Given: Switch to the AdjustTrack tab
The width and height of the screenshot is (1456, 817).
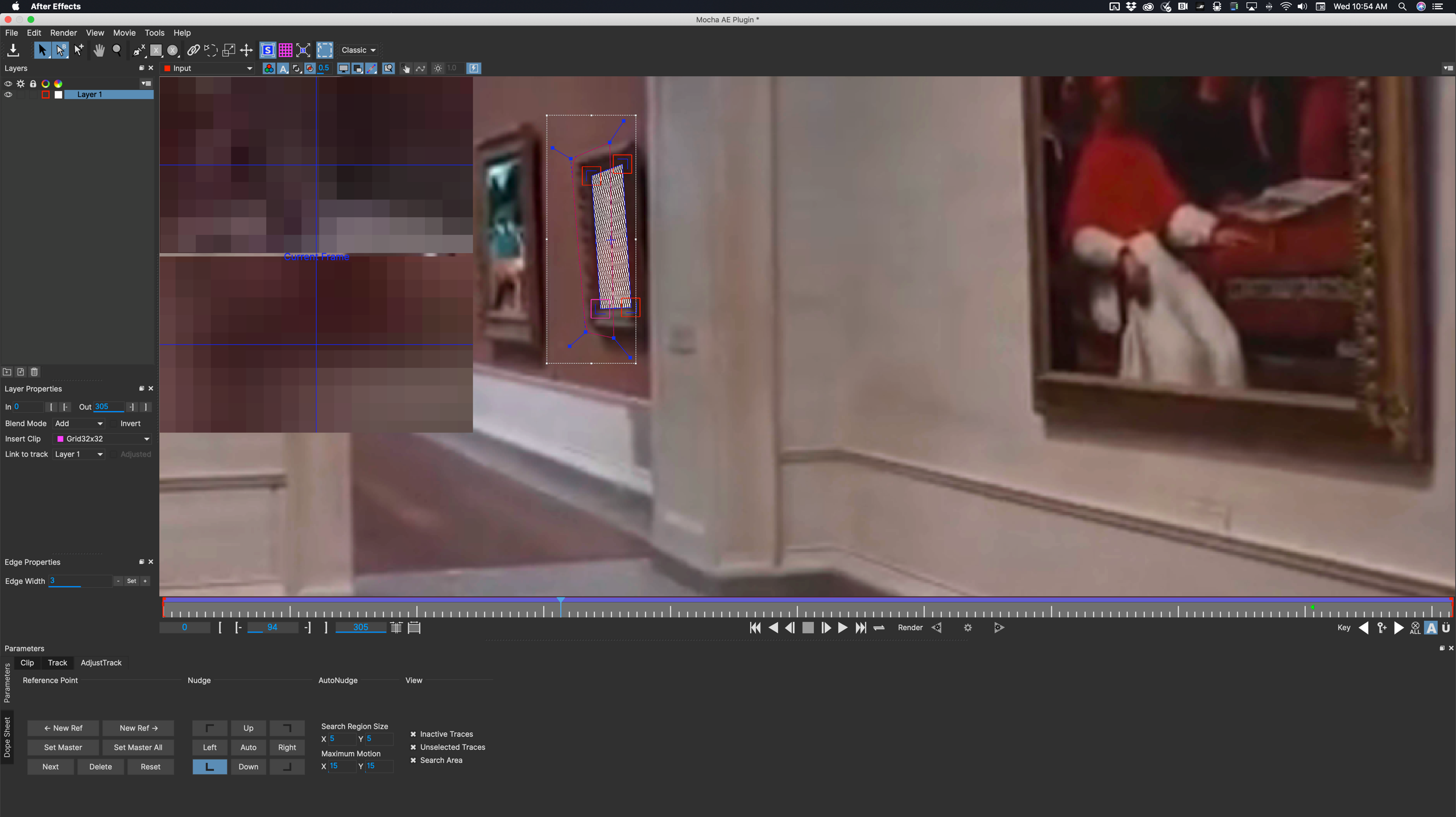Looking at the screenshot, I should 101,662.
